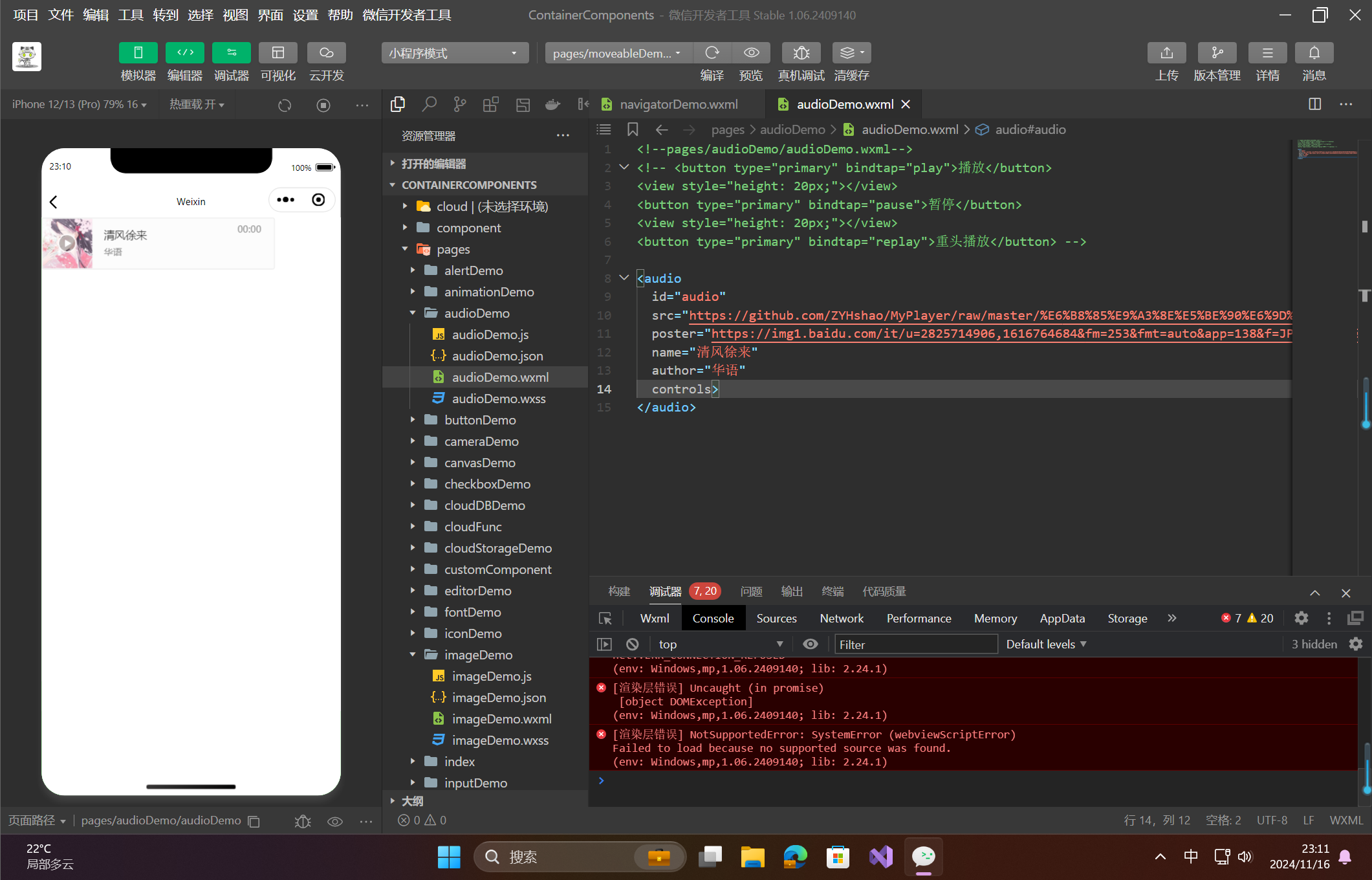The width and height of the screenshot is (1372, 880).
Task: Click the upload icon in toolbar
Action: 1166,53
